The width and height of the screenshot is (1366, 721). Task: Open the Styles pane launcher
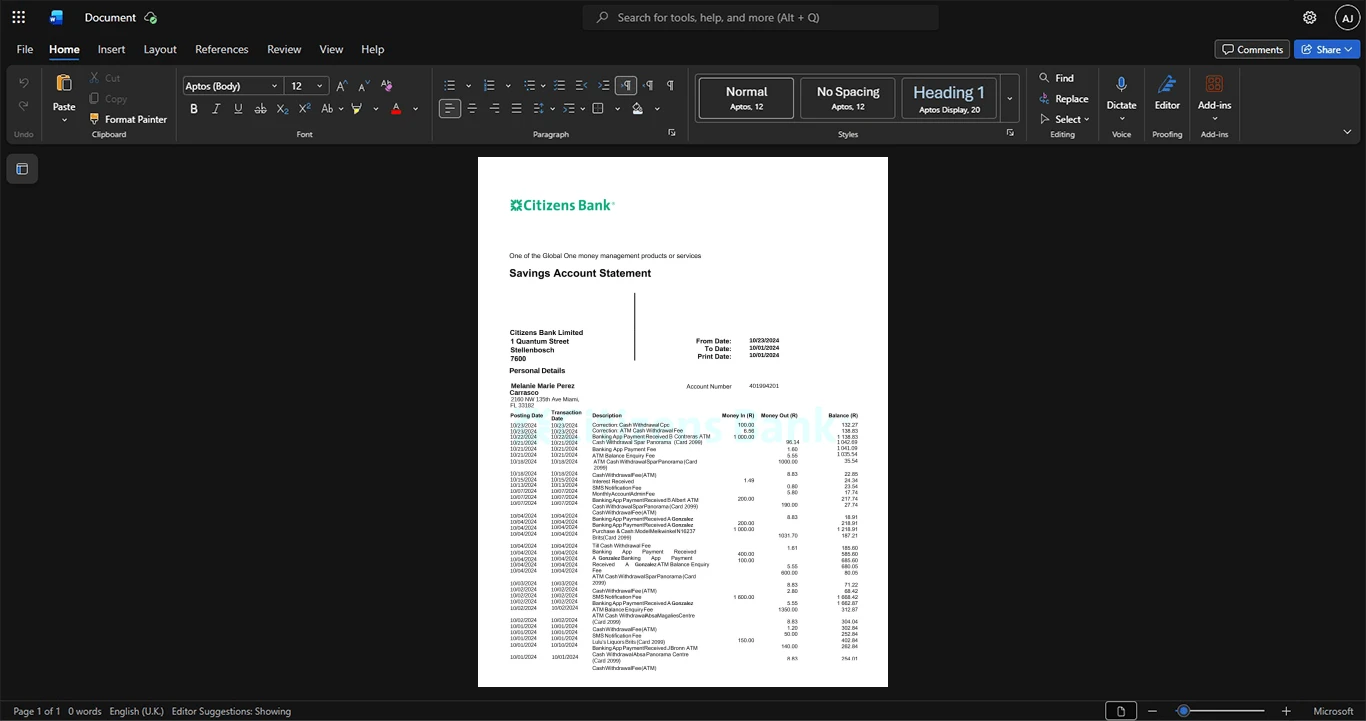point(1010,133)
